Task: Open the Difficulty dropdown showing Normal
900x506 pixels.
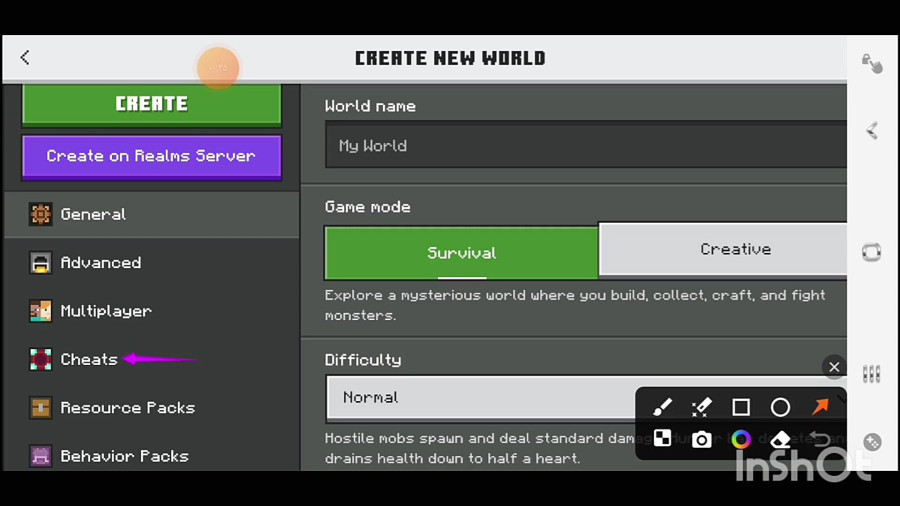Action: [586, 398]
